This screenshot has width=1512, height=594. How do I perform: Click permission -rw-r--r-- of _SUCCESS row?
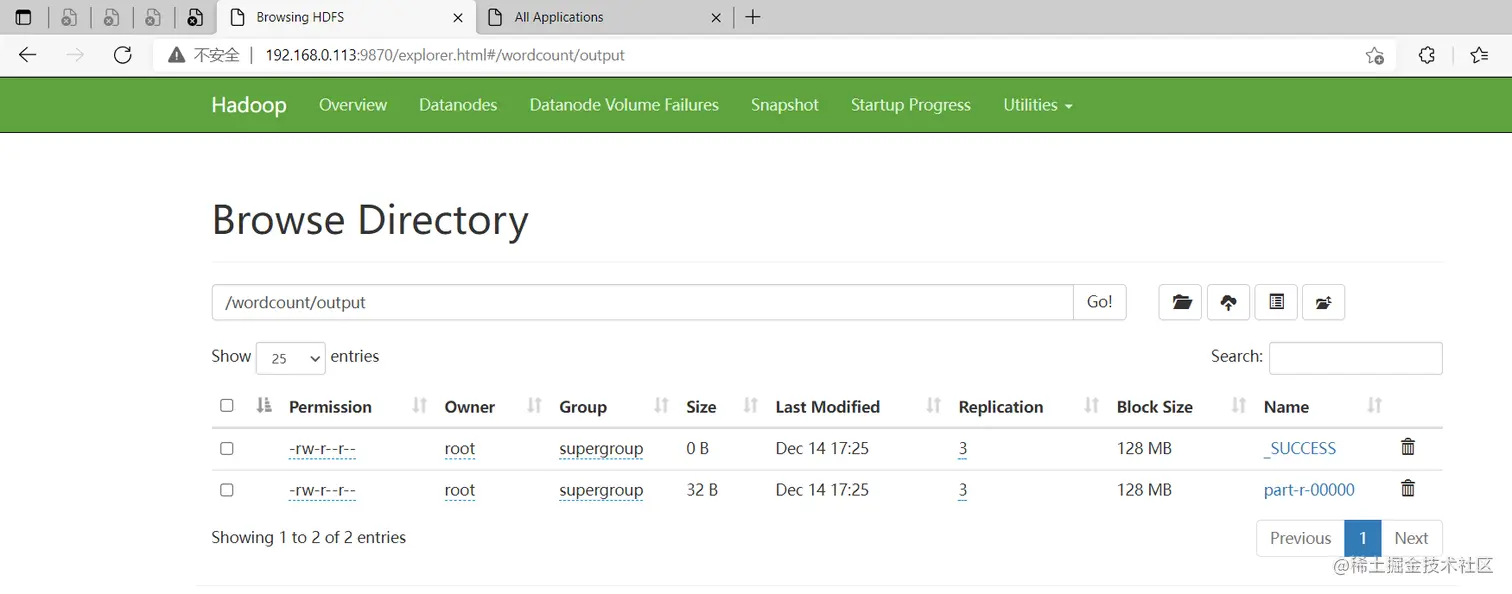tap(322, 449)
